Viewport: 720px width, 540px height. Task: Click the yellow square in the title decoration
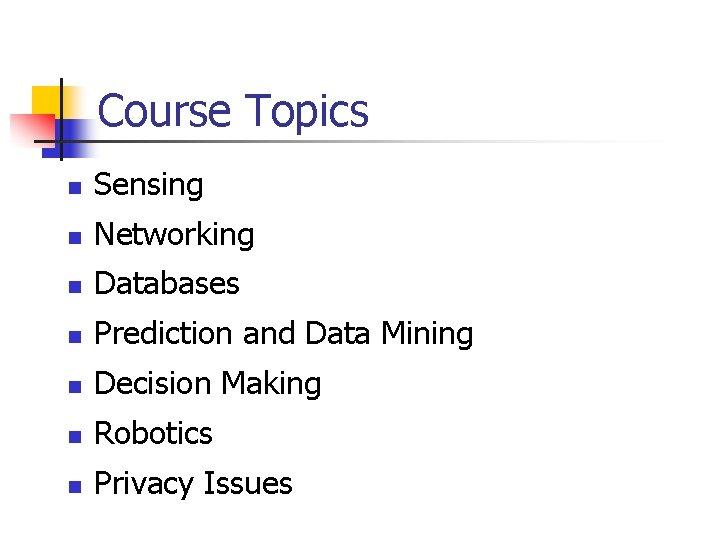[45, 100]
